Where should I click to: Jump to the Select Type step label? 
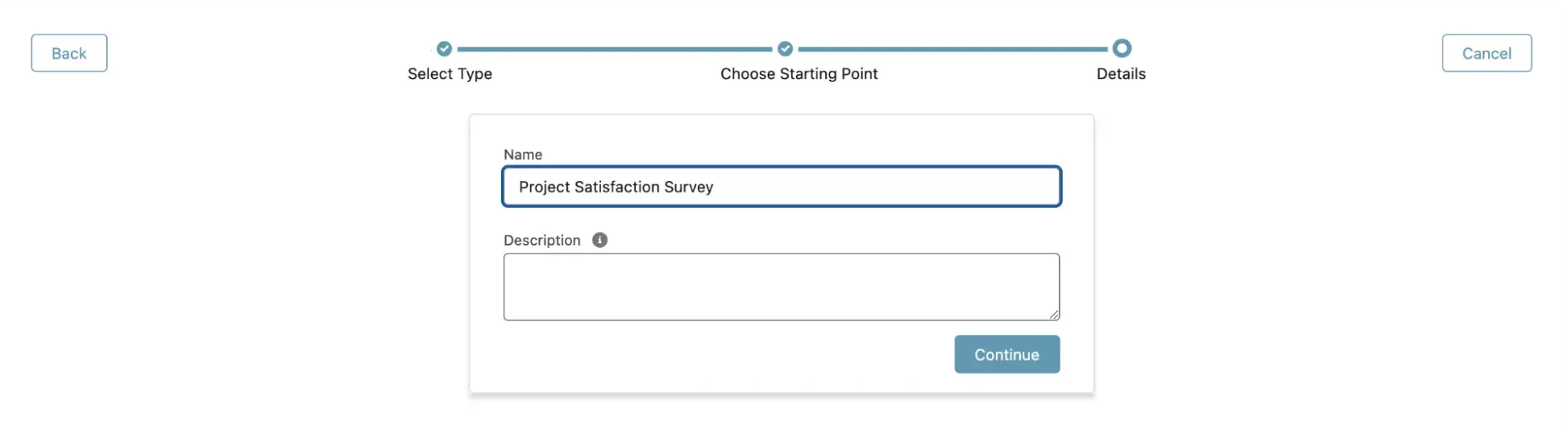pyautogui.click(x=450, y=74)
